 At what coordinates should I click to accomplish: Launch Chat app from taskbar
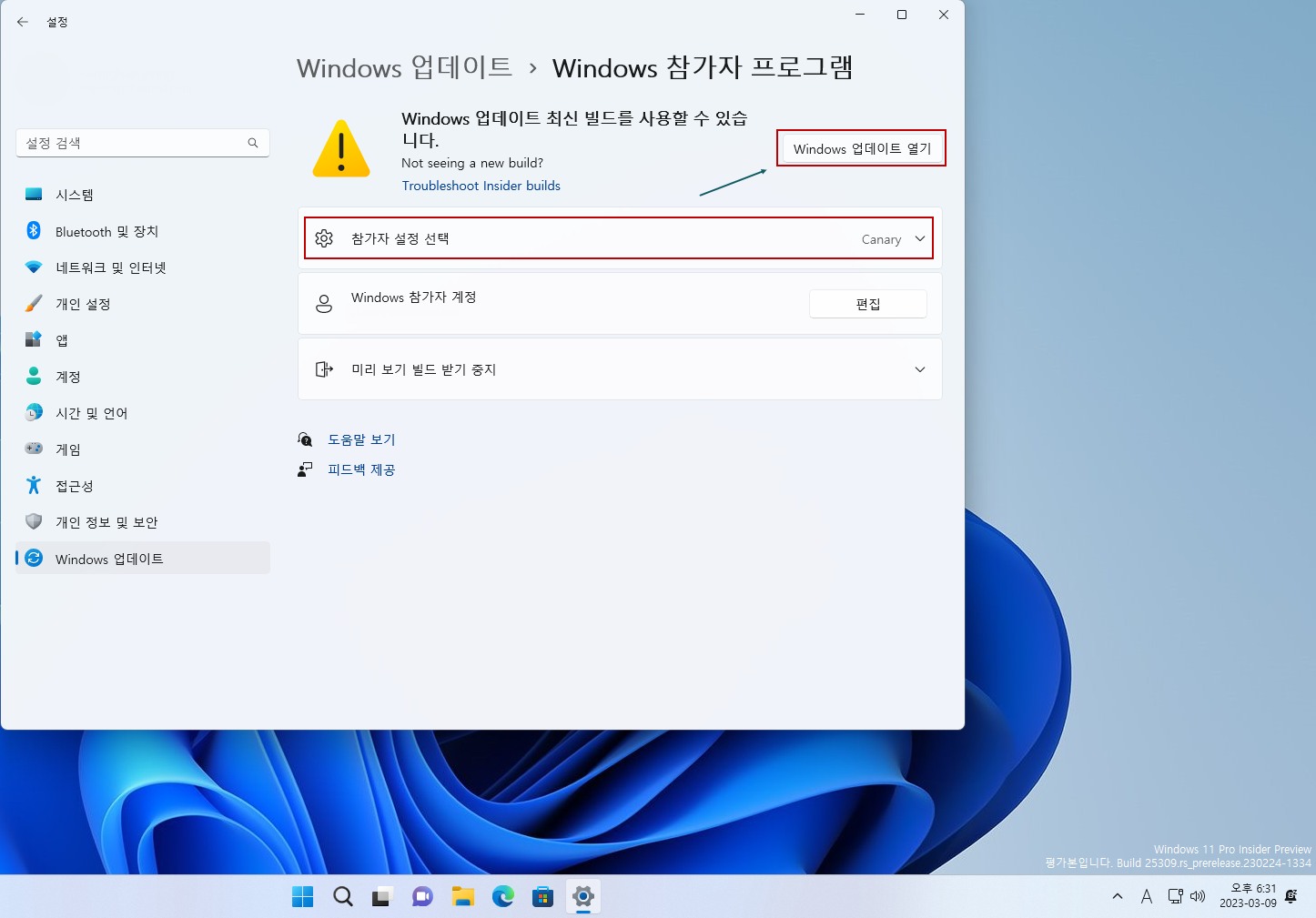(422, 896)
